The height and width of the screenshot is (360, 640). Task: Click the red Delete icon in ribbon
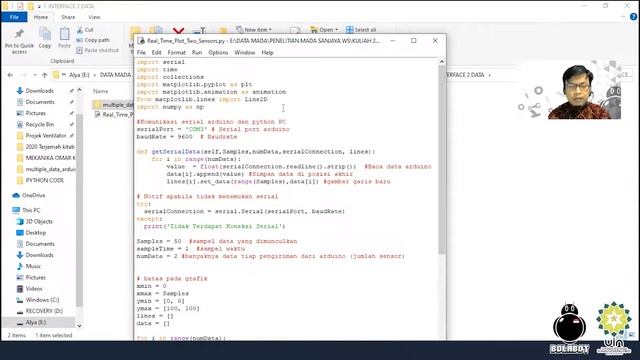178,30
